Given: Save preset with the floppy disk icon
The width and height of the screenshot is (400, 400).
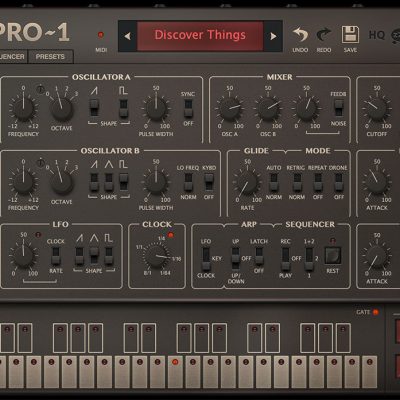Looking at the screenshot, I should 350,34.
